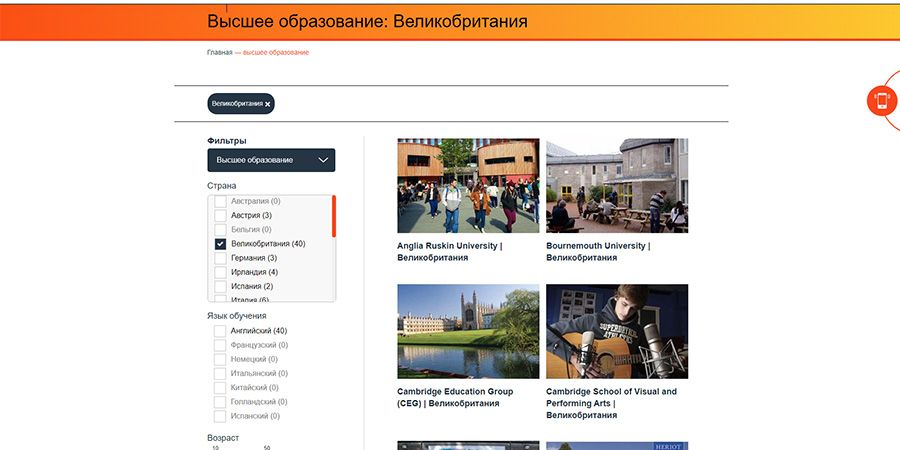This screenshot has width=900, height=450.
Task: Check the Английский language checkbox
Action: point(220,331)
